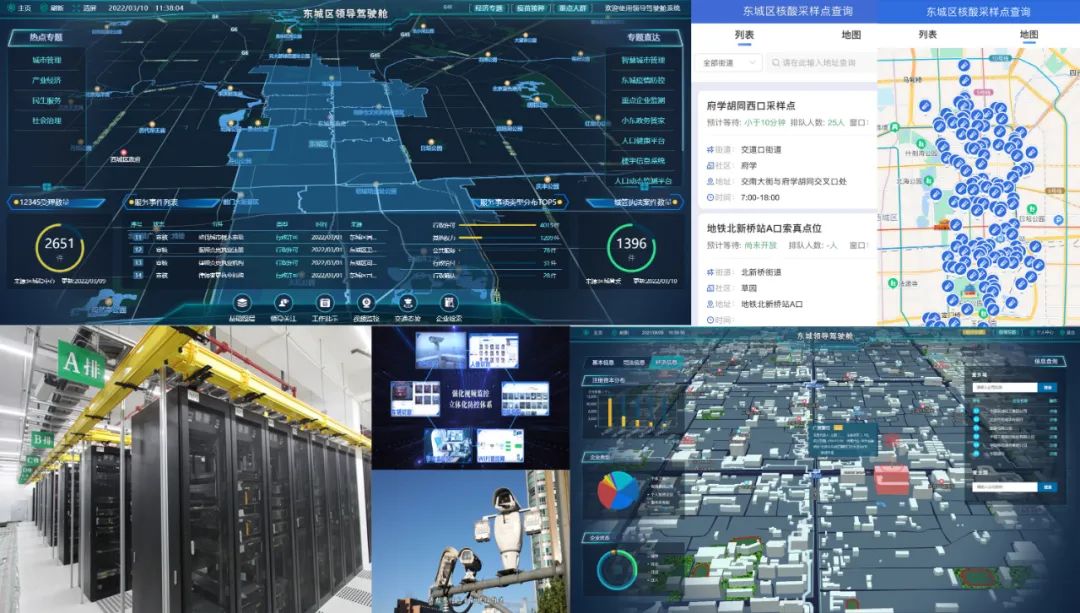Screen dimensions: 1080x613
Task: Open the 重点人群 topic button
Action: 572,8
